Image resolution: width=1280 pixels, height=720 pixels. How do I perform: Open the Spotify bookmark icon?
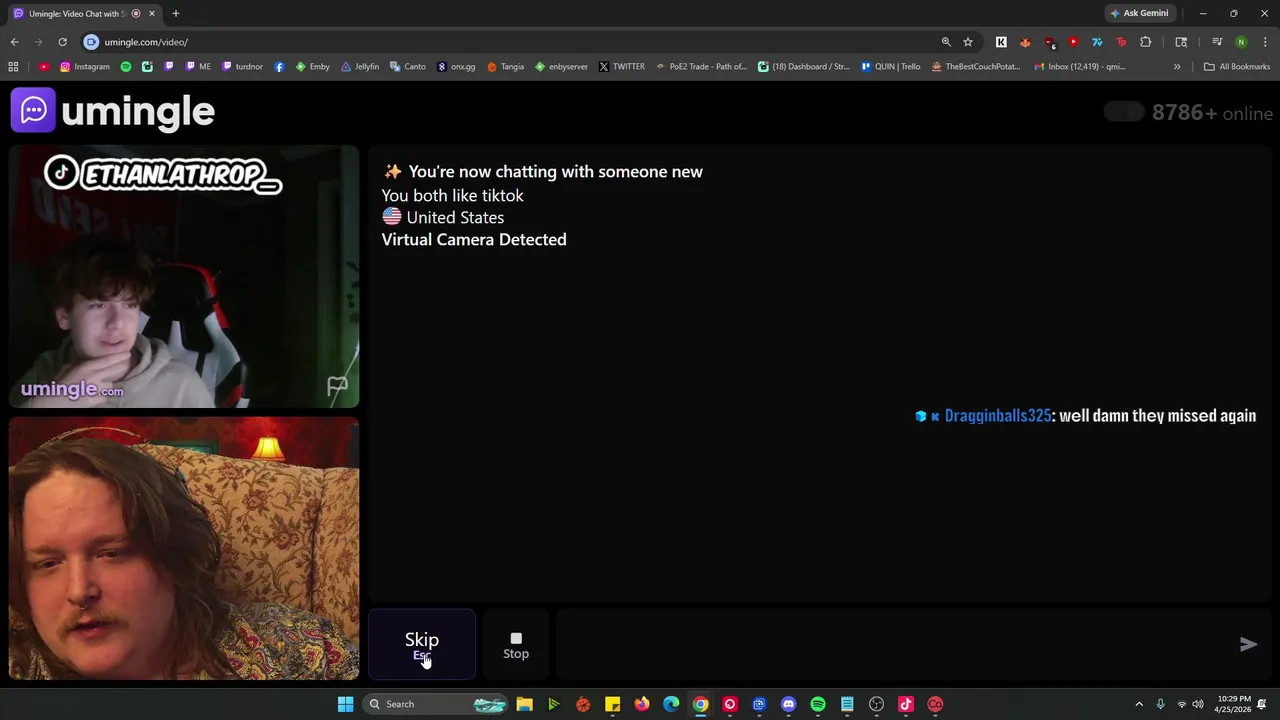126,67
